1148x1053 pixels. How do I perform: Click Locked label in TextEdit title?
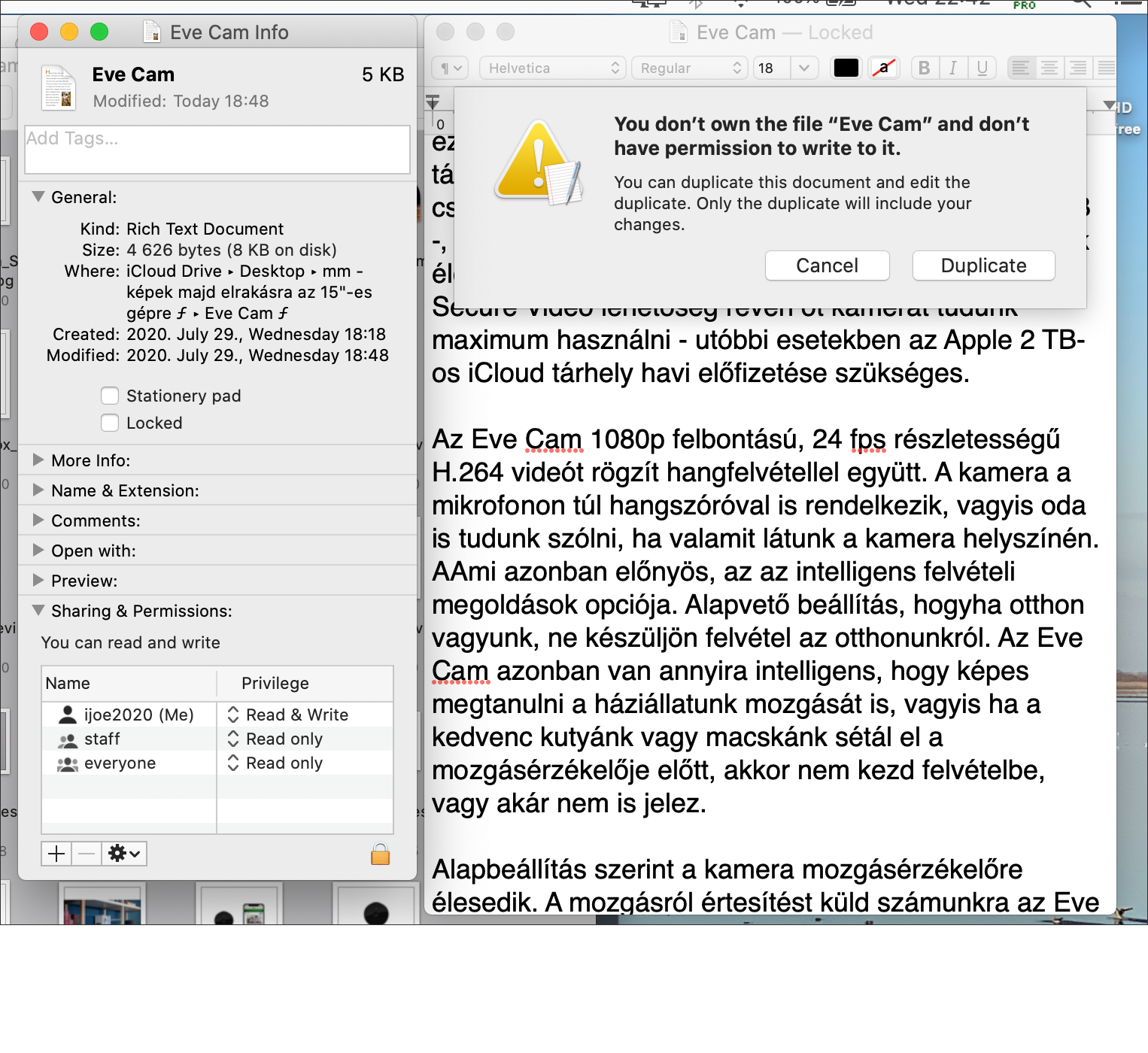coord(840,32)
